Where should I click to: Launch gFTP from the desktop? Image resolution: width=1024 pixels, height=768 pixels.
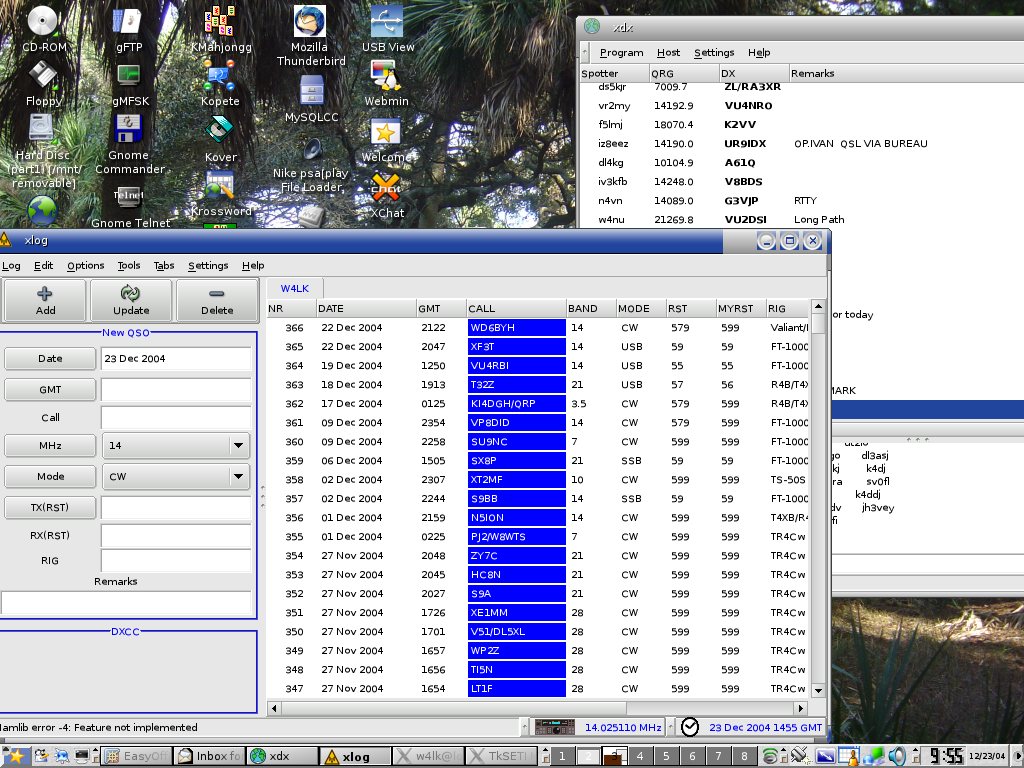click(x=127, y=22)
